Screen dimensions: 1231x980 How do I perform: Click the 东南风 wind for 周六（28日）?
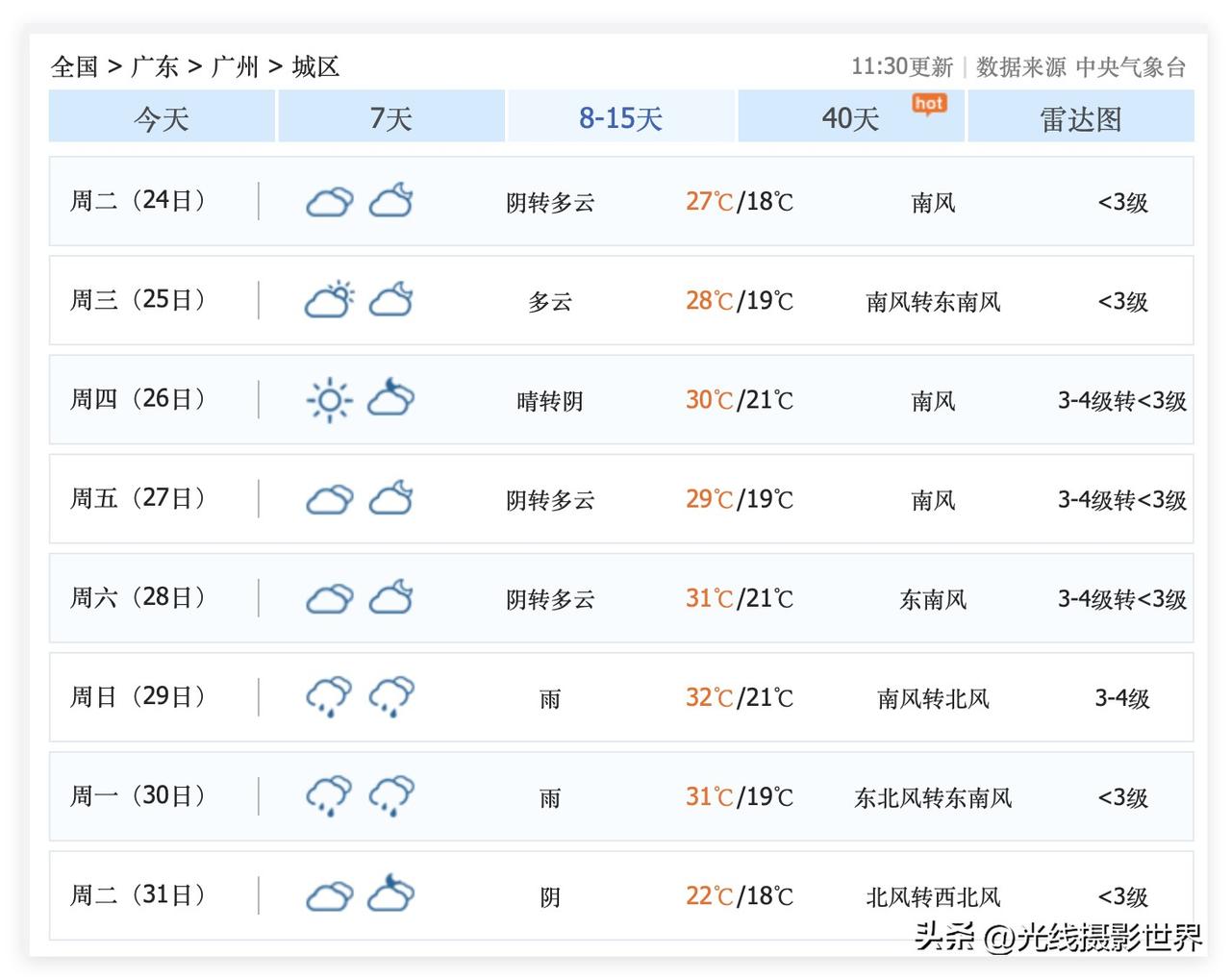(x=933, y=599)
